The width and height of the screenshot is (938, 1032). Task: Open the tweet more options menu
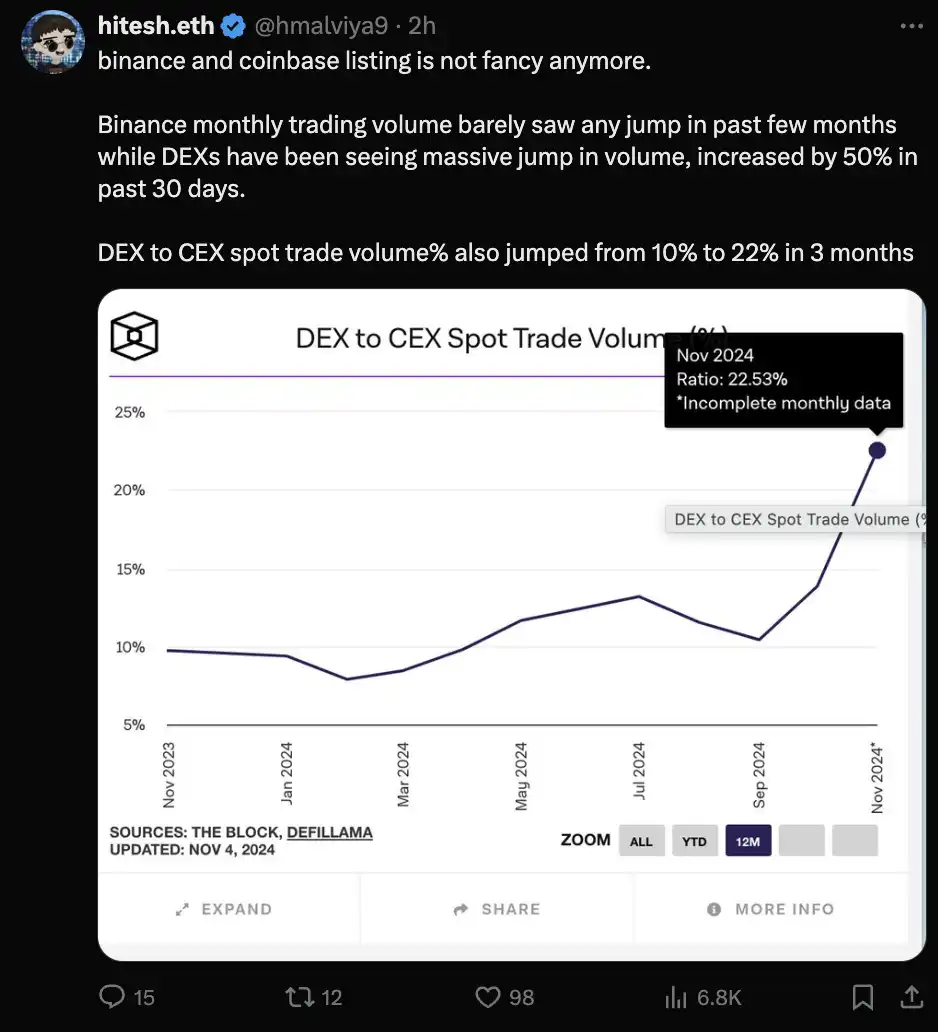coord(910,25)
